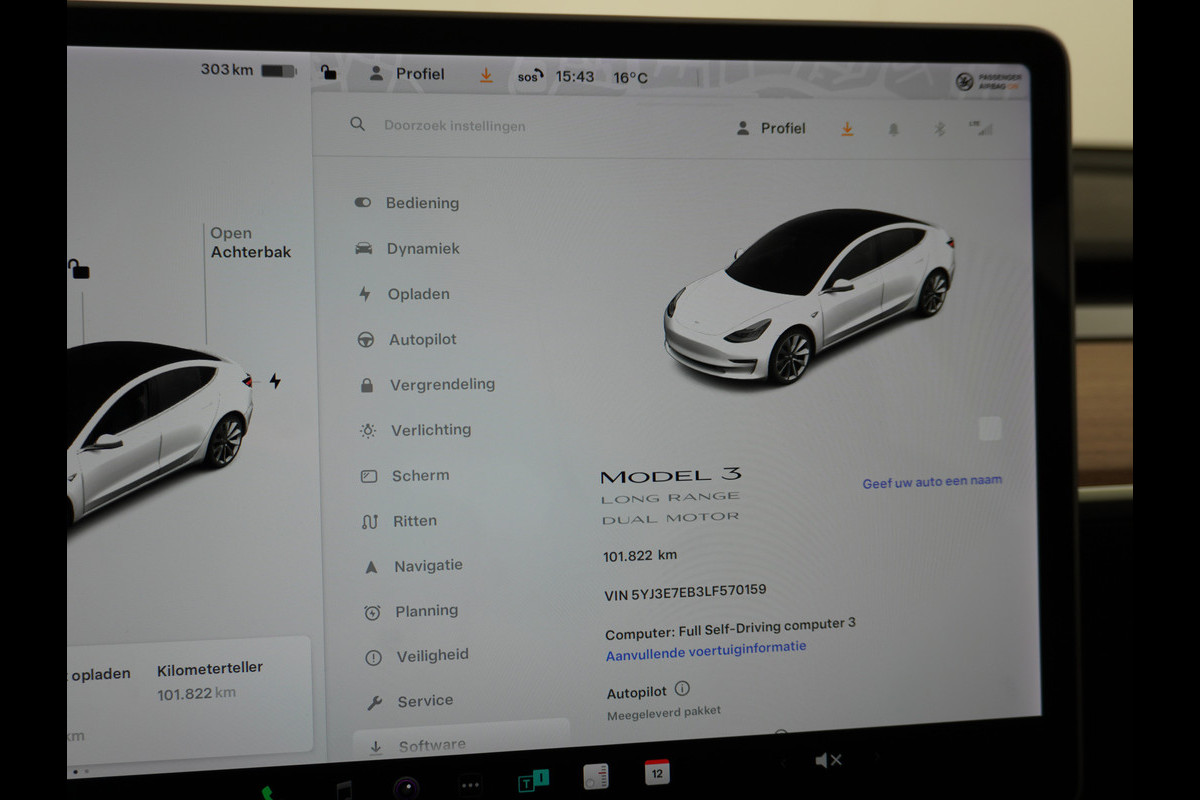
Task: Open the Veiligheid settings menu
Action: point(418,656)
